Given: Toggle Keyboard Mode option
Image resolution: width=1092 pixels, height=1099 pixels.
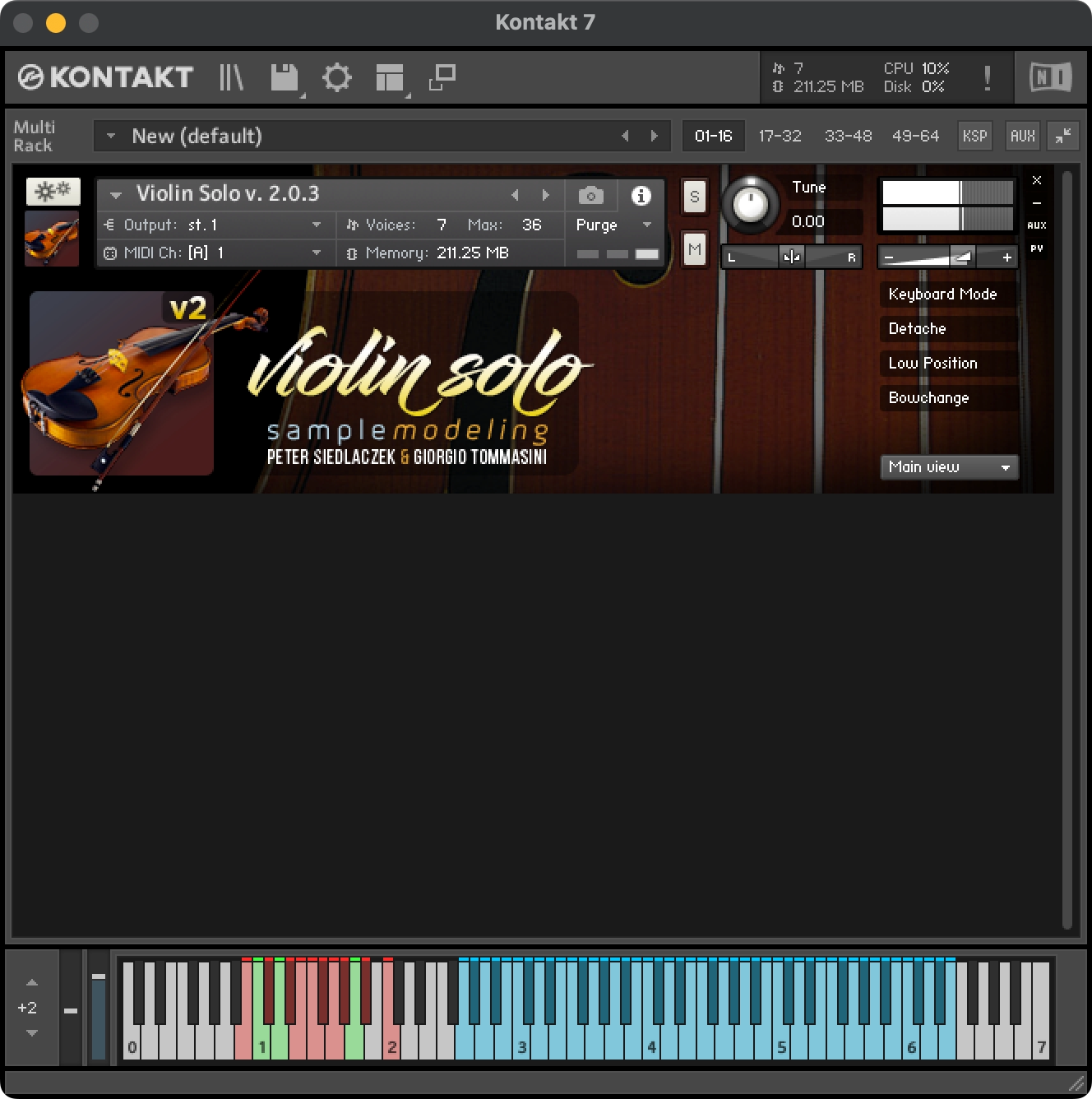Looking at the screenshot, I should tap(948, 294).
